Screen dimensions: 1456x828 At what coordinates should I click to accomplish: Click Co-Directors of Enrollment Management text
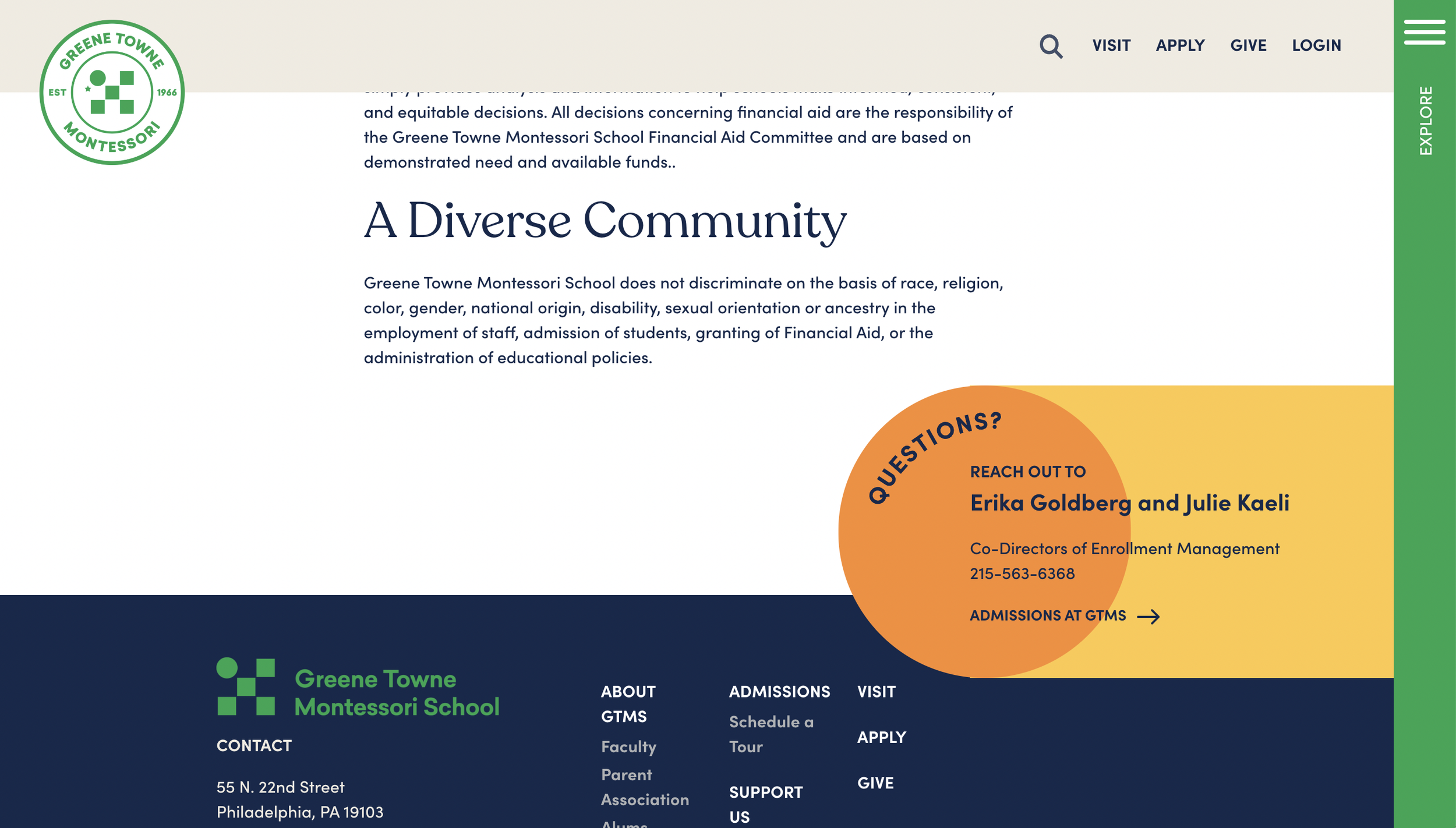click(1124, 549)
